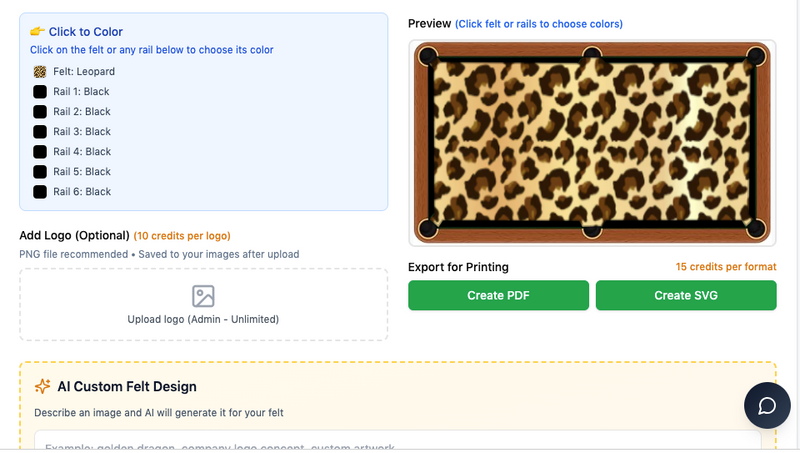Click the bottom-right pocket in preview
The width and height of the screenshot is (800, 453).
coord(758,228)
